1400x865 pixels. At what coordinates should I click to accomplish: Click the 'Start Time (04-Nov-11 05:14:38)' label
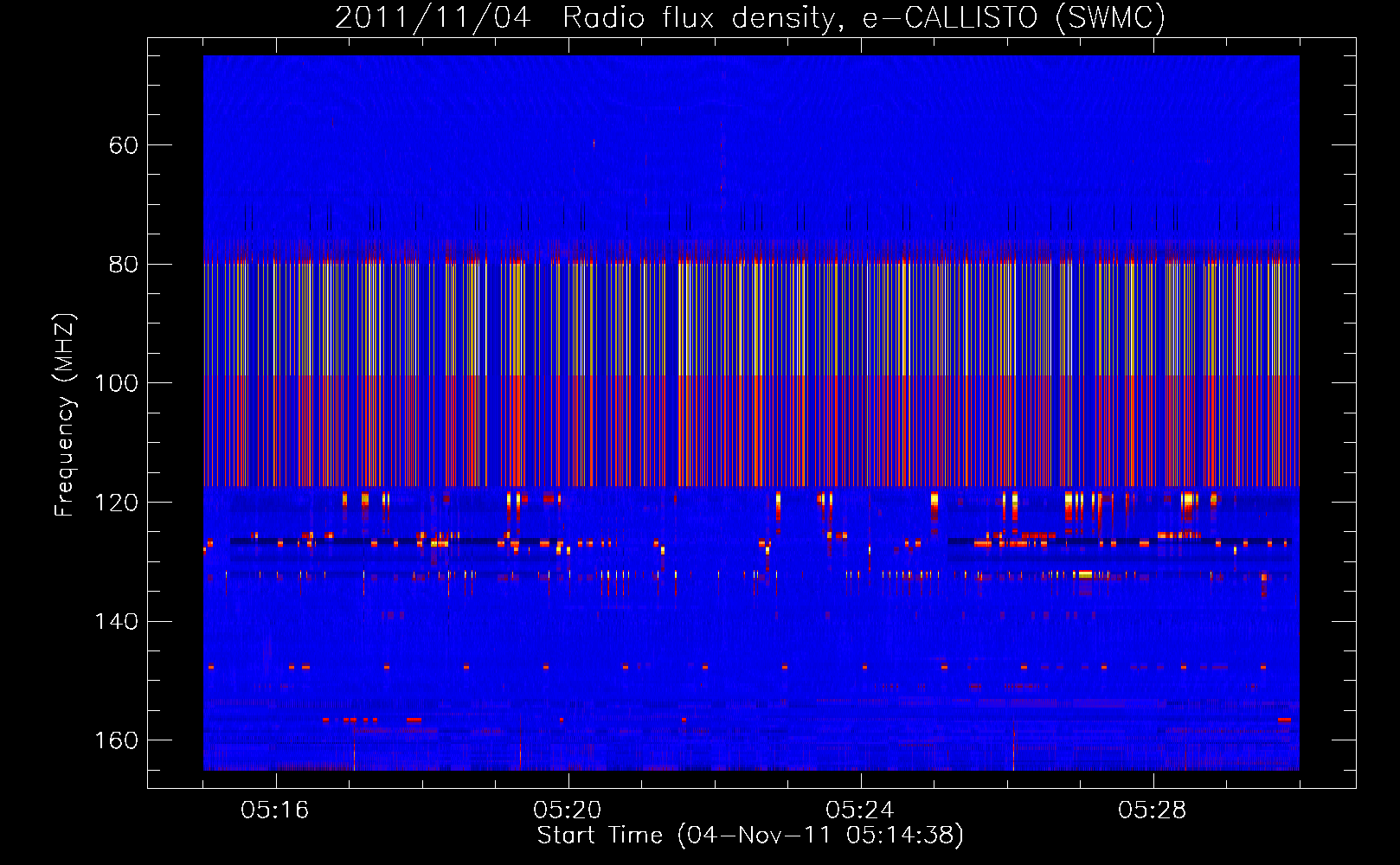click(x=750, y=836)
